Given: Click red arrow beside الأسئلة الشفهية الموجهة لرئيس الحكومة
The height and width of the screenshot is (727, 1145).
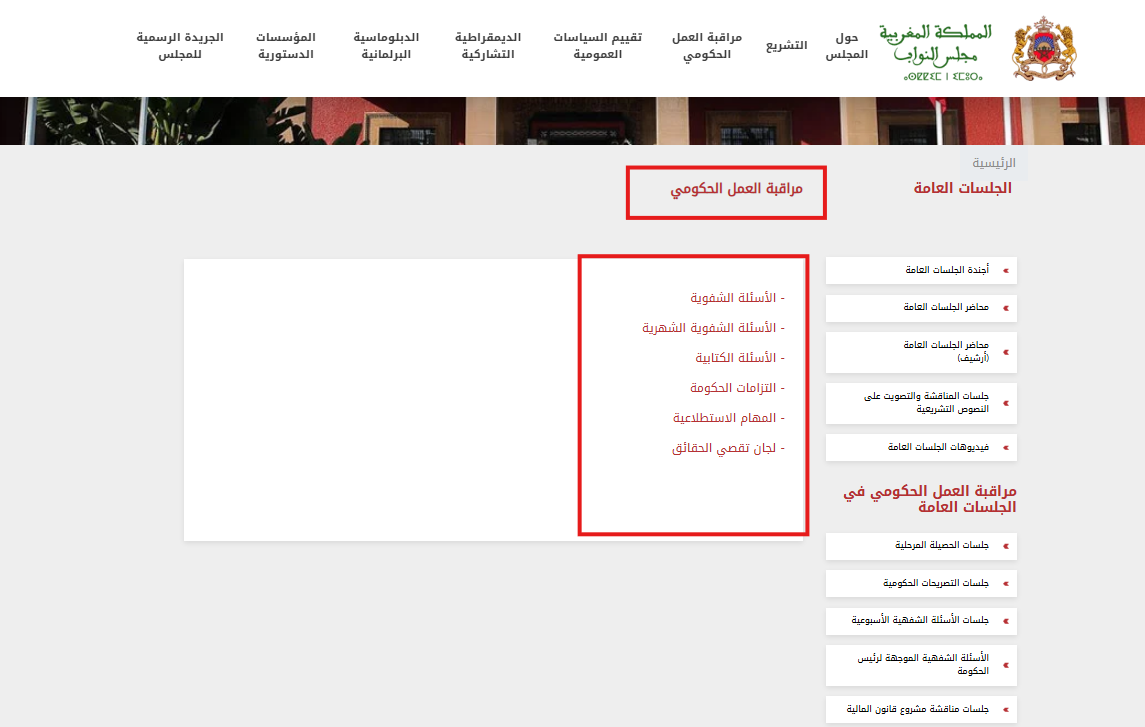Looking at the screenshot, I should 1006,666.
